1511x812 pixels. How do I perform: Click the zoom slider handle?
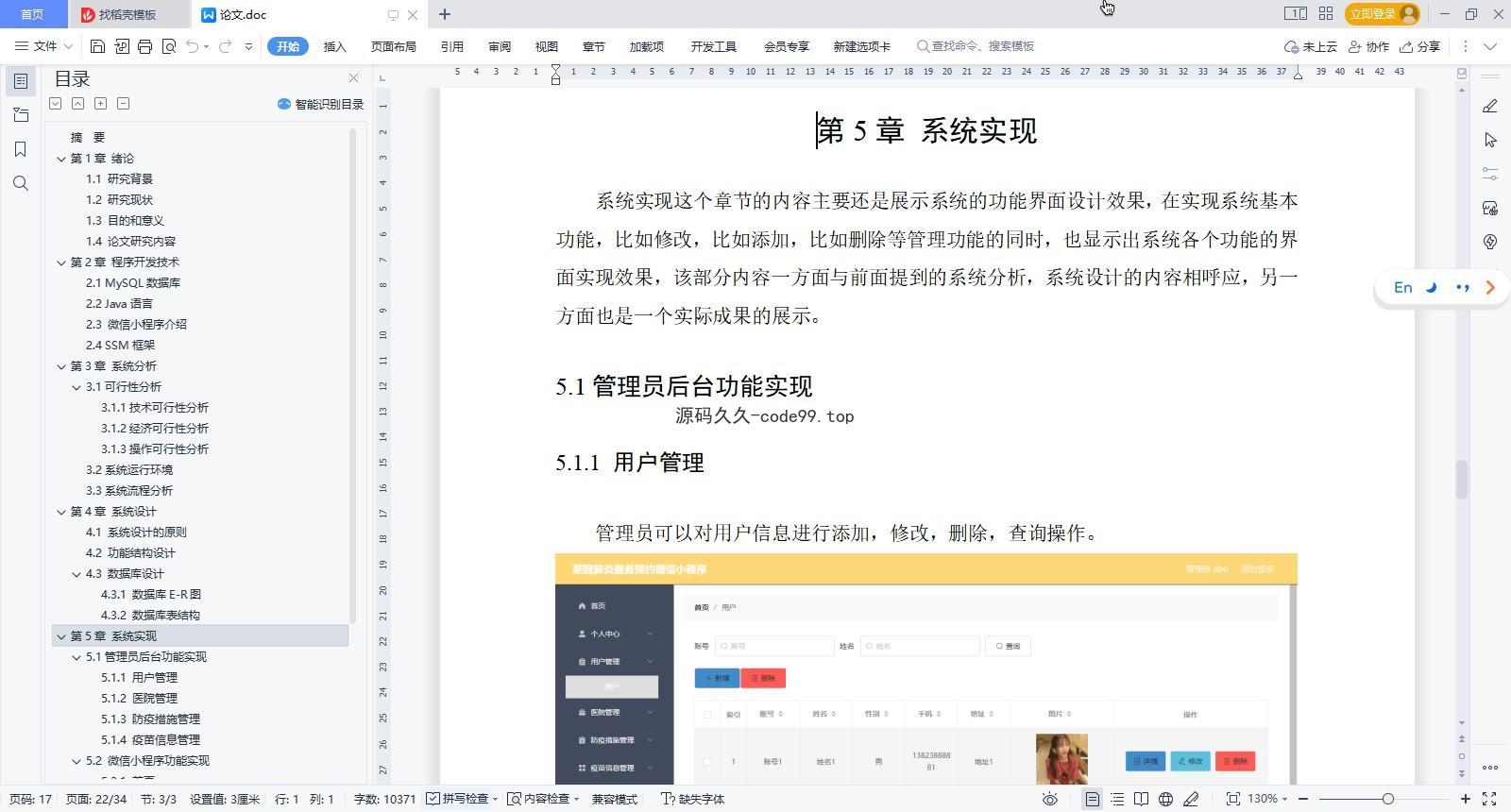[1387, 799]
